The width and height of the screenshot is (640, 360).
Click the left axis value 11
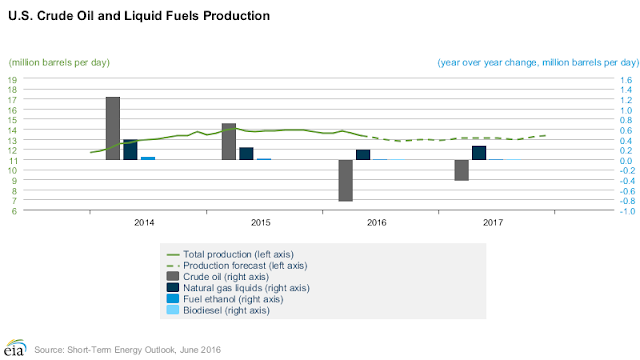click(x=12, y=161)
